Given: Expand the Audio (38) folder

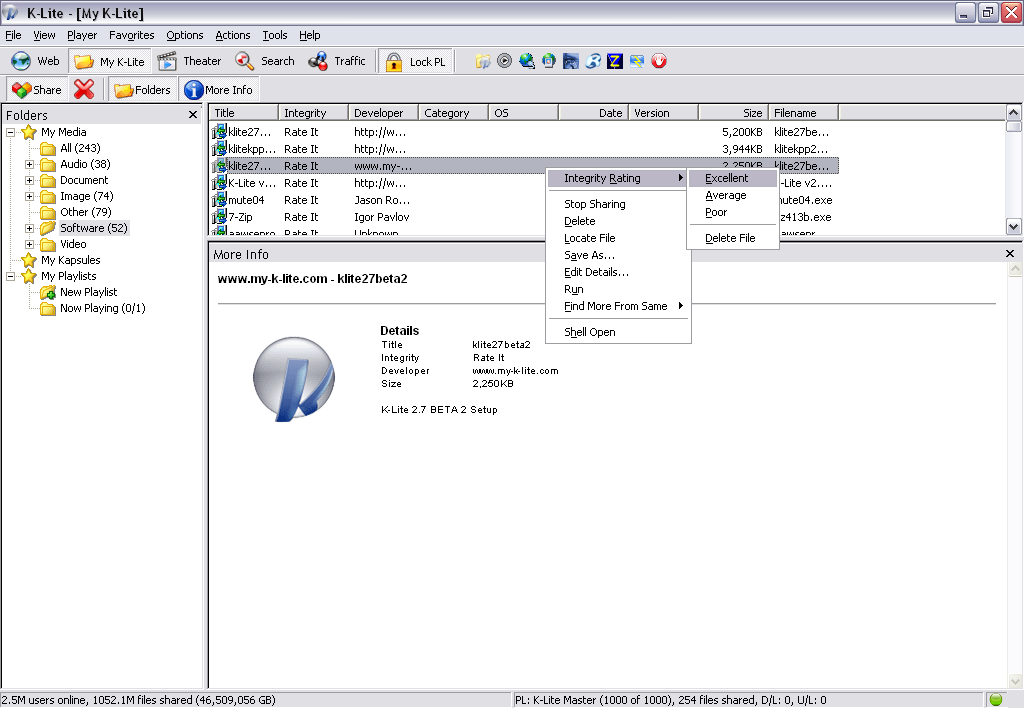Looking at the screenshot, I should pos(29,164).
